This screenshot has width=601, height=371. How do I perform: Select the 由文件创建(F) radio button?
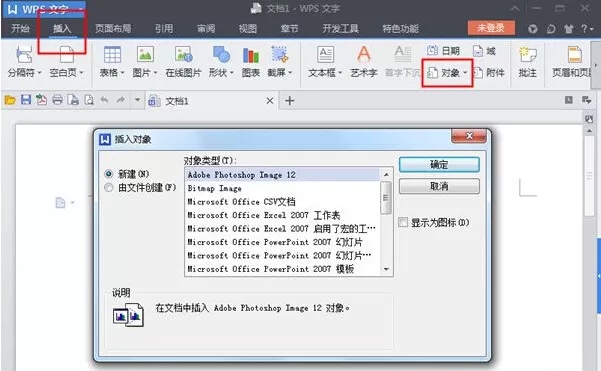(x=108, y=187)
